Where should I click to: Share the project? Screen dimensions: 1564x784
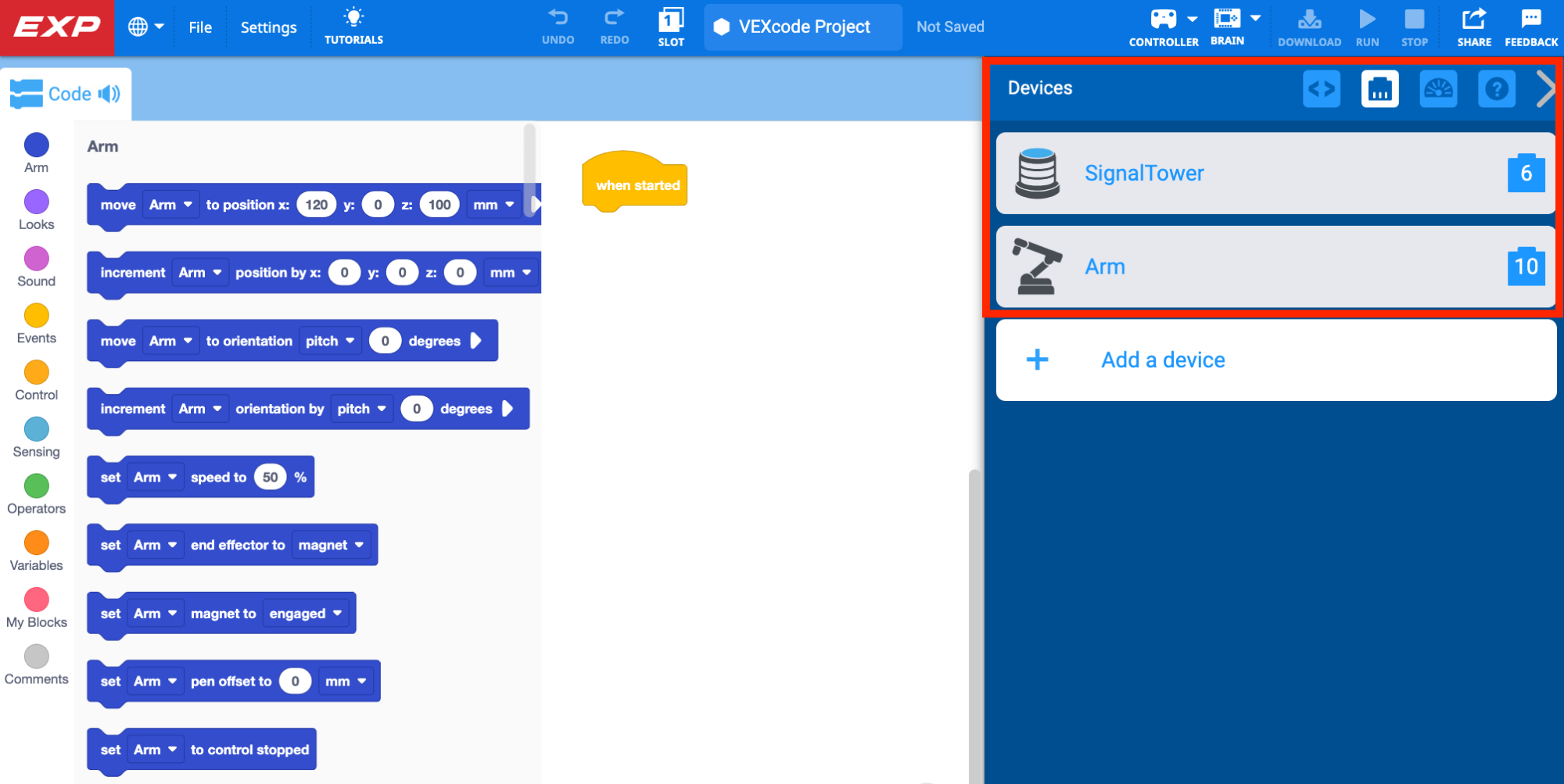pos(1474,27)
